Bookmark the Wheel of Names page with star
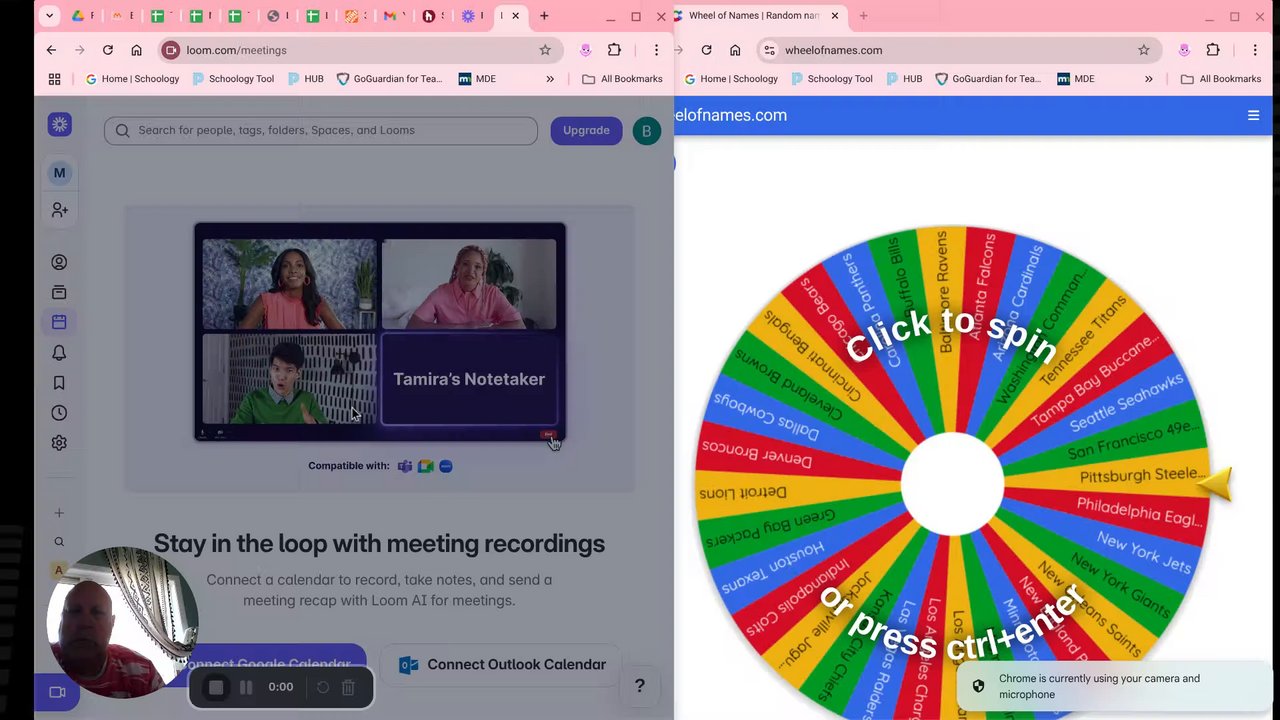1280x720 pixels. (x=1143, y=50)
